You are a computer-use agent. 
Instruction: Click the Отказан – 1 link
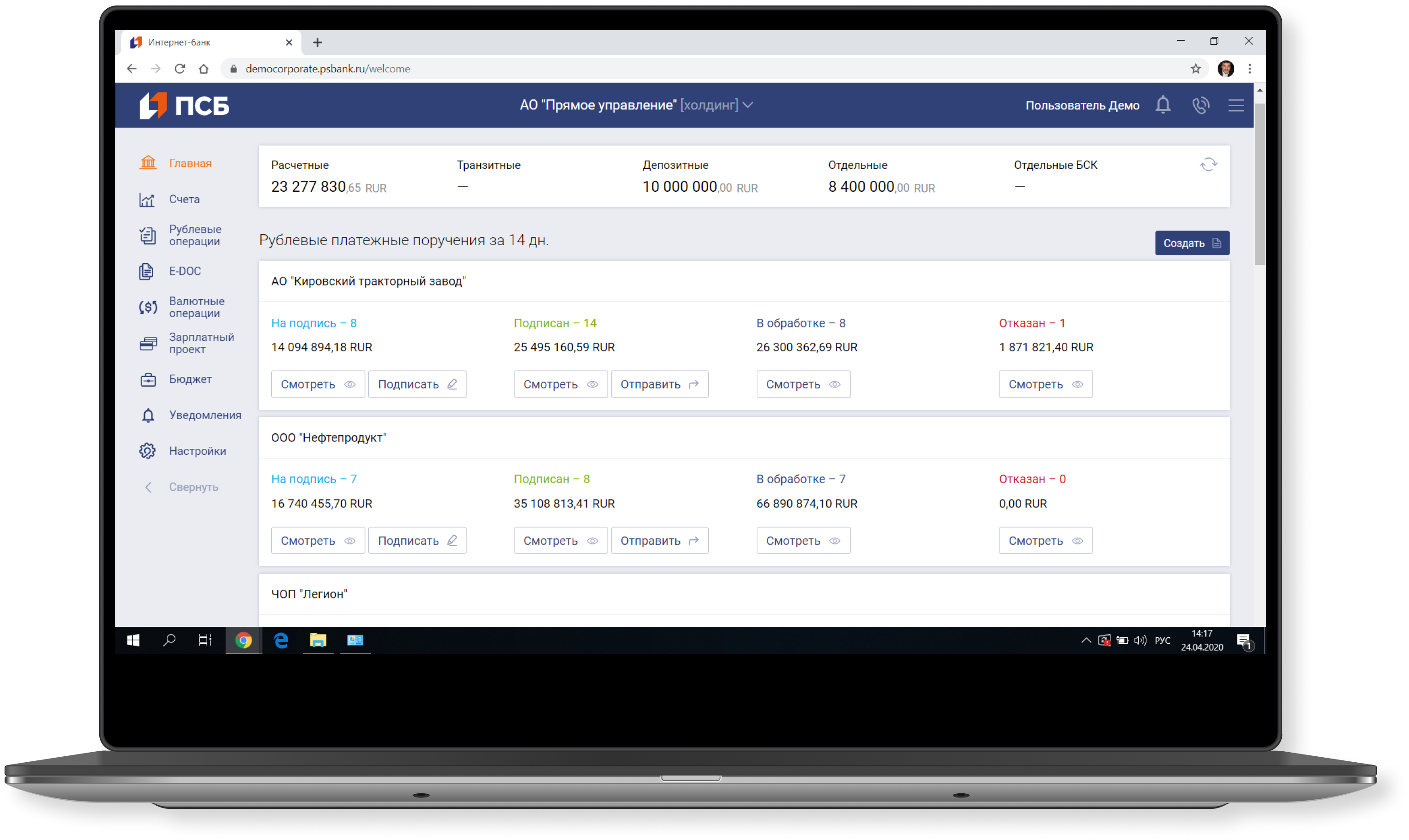click(x=1032, y=323)
